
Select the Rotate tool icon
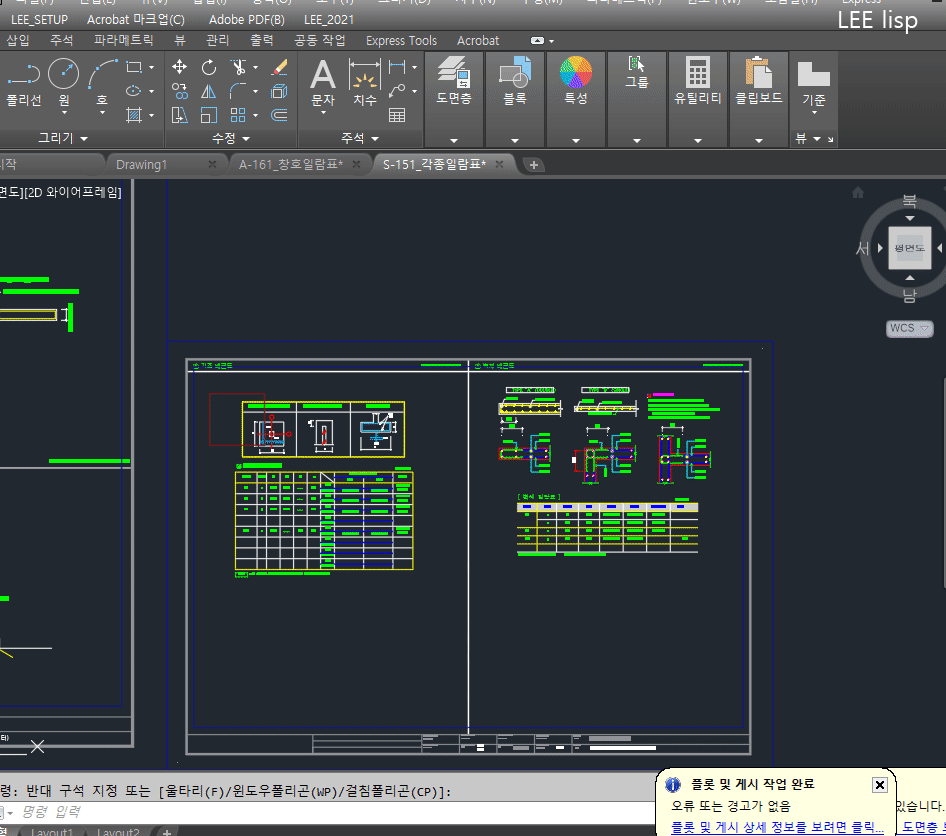pyautogui.click(x=209, y=67)
